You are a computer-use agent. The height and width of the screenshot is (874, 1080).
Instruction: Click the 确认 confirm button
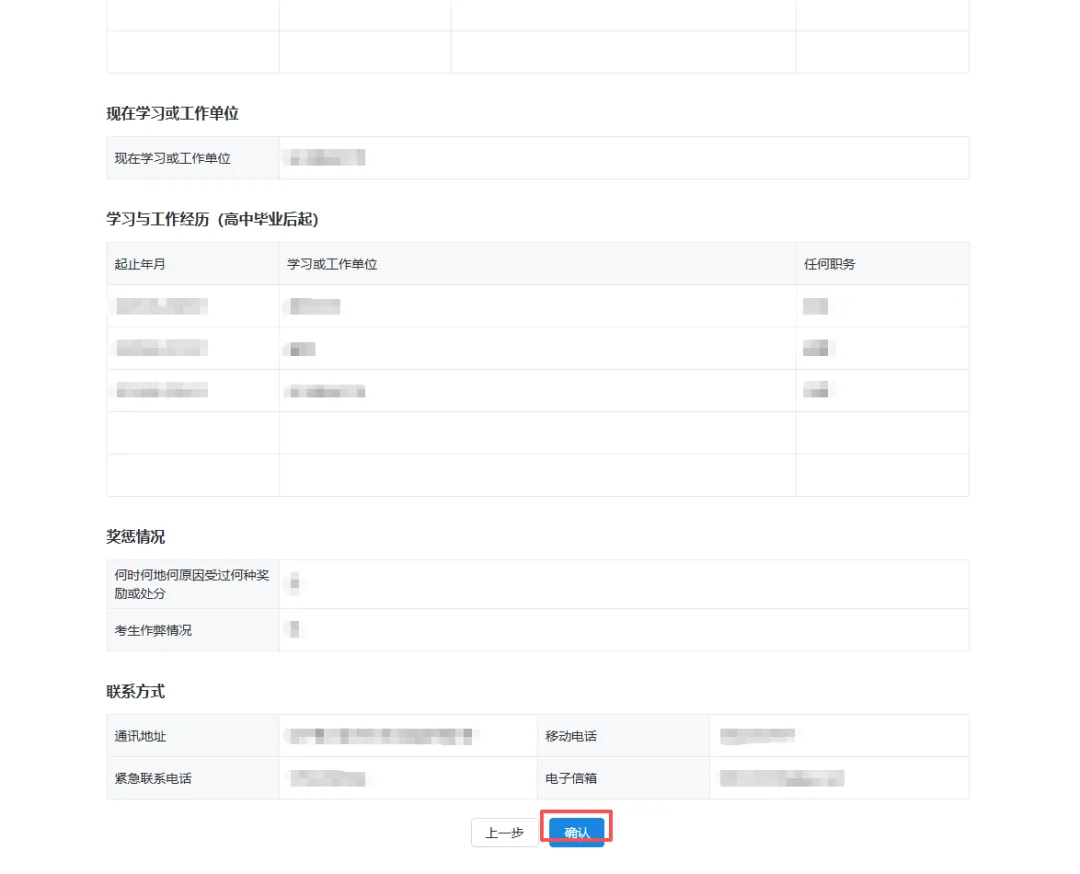[577, 832]
